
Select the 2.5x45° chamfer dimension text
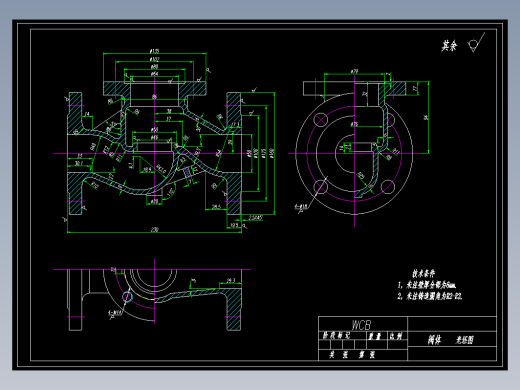coord(256,218)
